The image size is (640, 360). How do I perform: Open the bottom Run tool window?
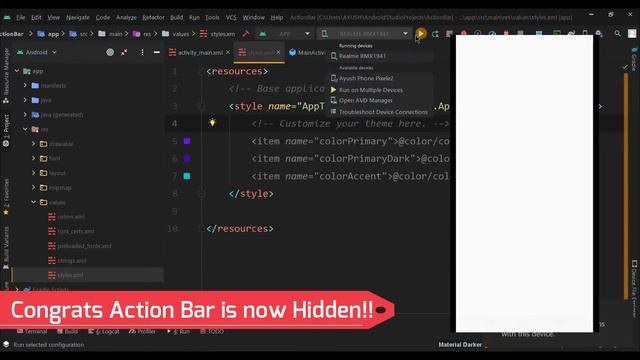(178, 331)
